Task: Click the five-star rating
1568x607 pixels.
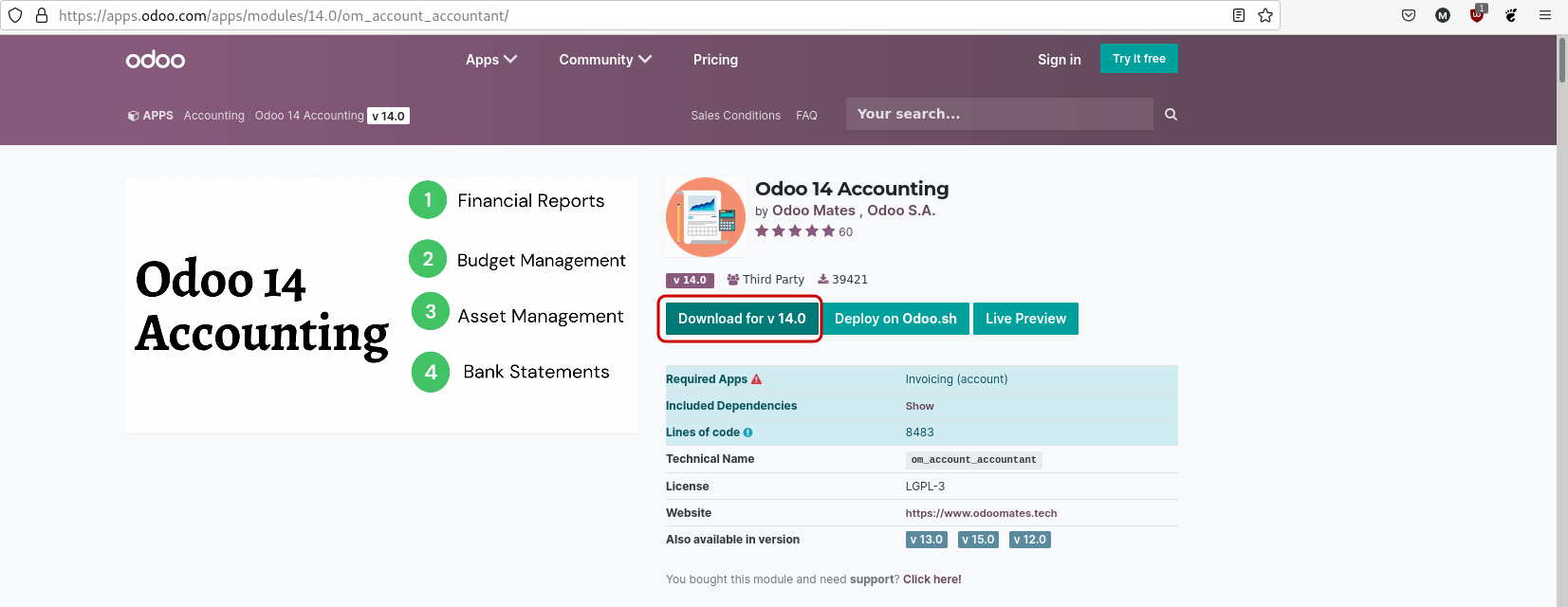Action: pyautogui.click(x=795, y=231)
